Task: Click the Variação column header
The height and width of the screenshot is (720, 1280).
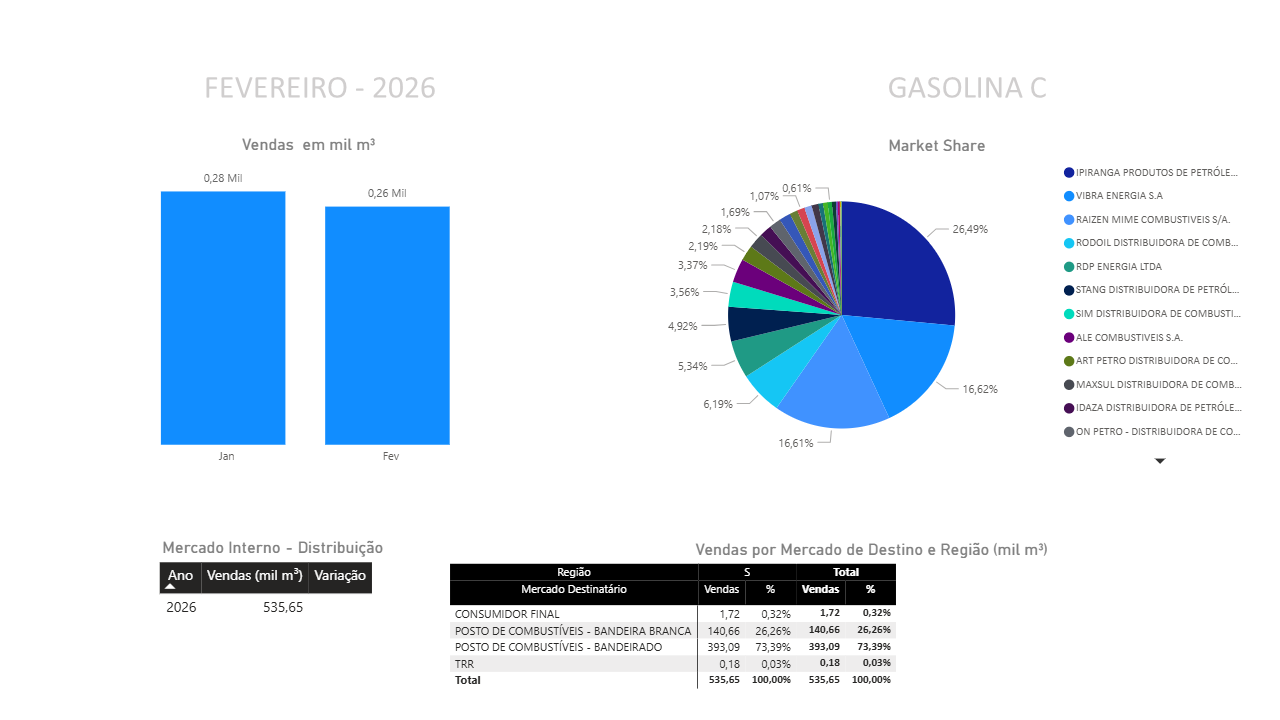Action: click(x=340, y=576)
